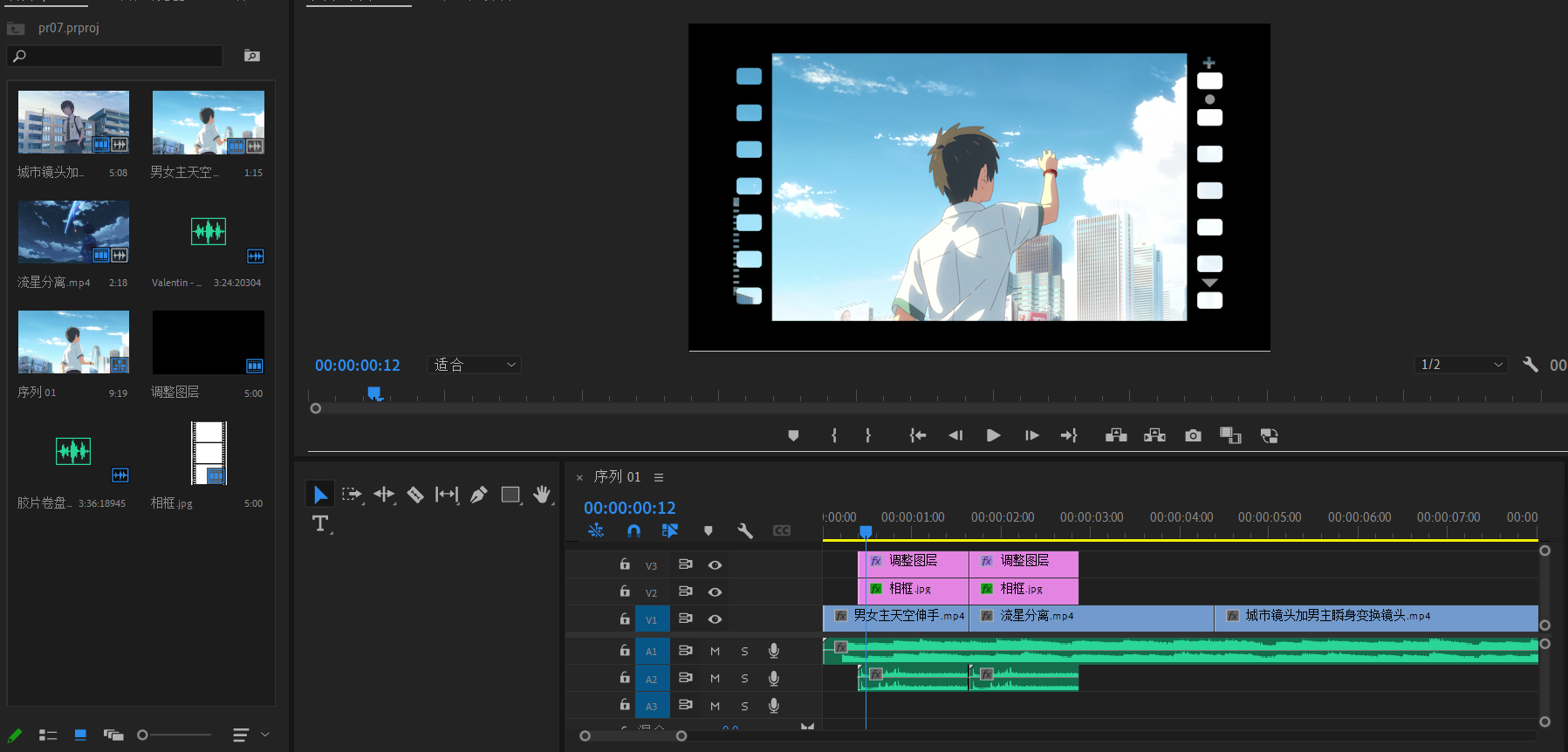Select the 相框.jpg thumbnail in project
The height and width of the screenshot is (752, 1568).
point(209,453)
